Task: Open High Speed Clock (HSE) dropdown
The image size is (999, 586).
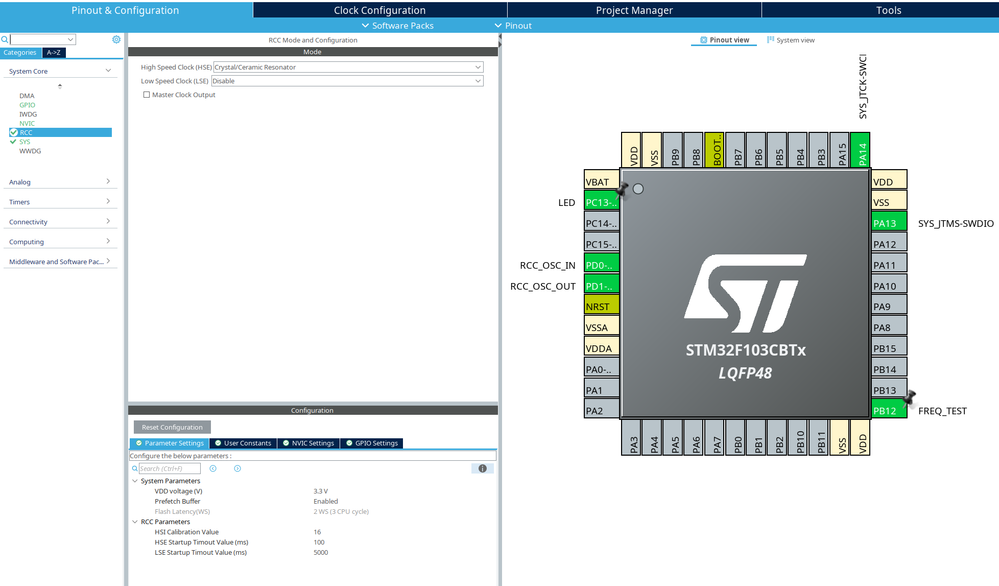Action: pos(348,67)
